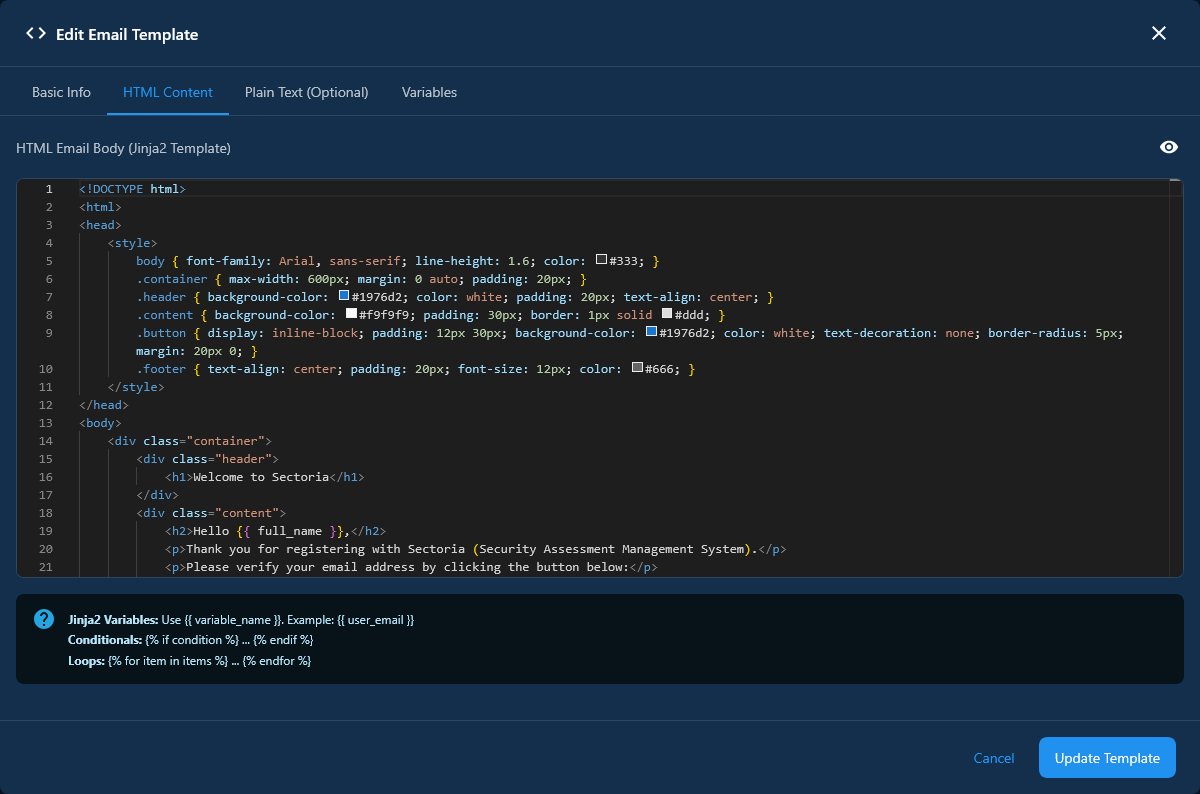Image resolution: width=1200 pixels, height=794 pixels.
Task: Click the closing </head> tag line
Action: (104, 405)
